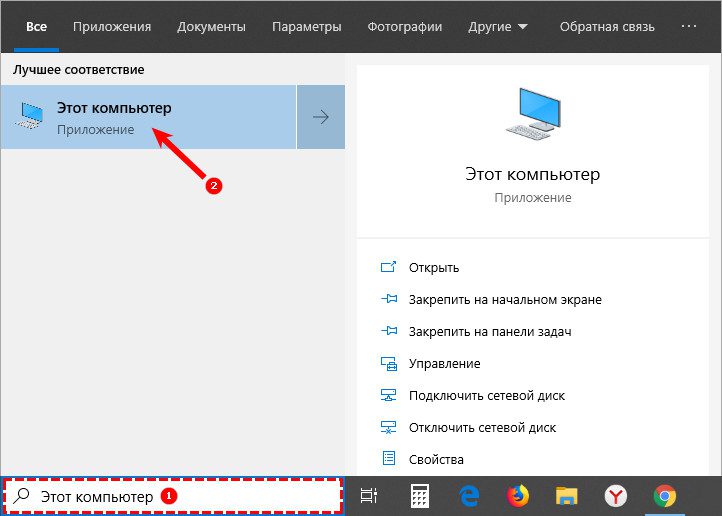Image resolution: width=722 pixels, height=516 pixels.
Task: Click the Свойства list icon
Action: pos(389,458)
